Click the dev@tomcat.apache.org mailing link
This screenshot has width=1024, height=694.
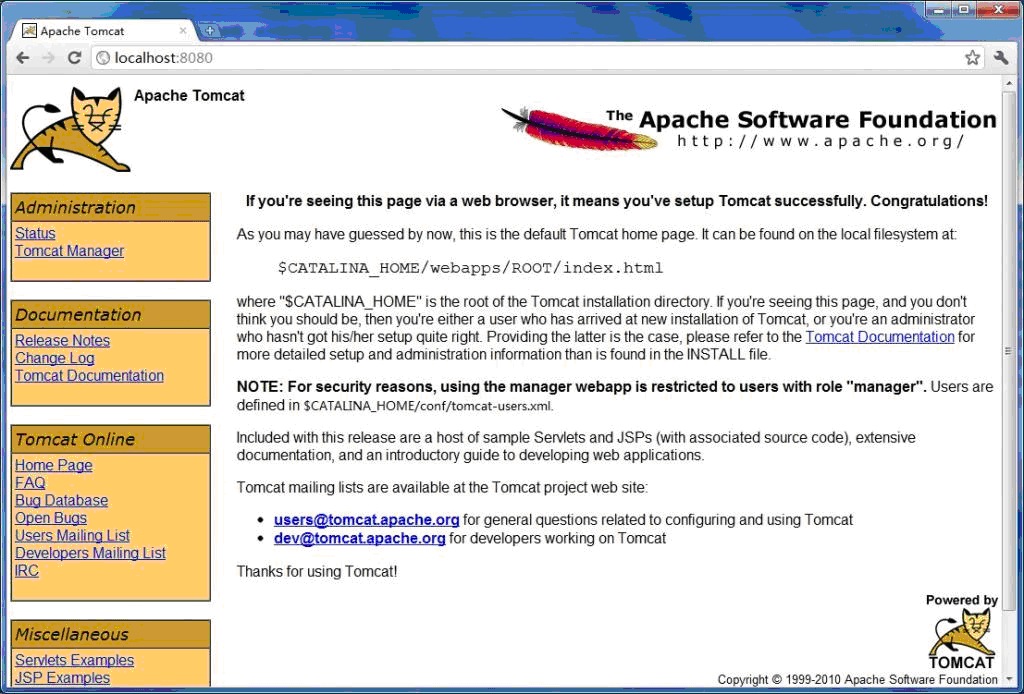pos(360,538)
